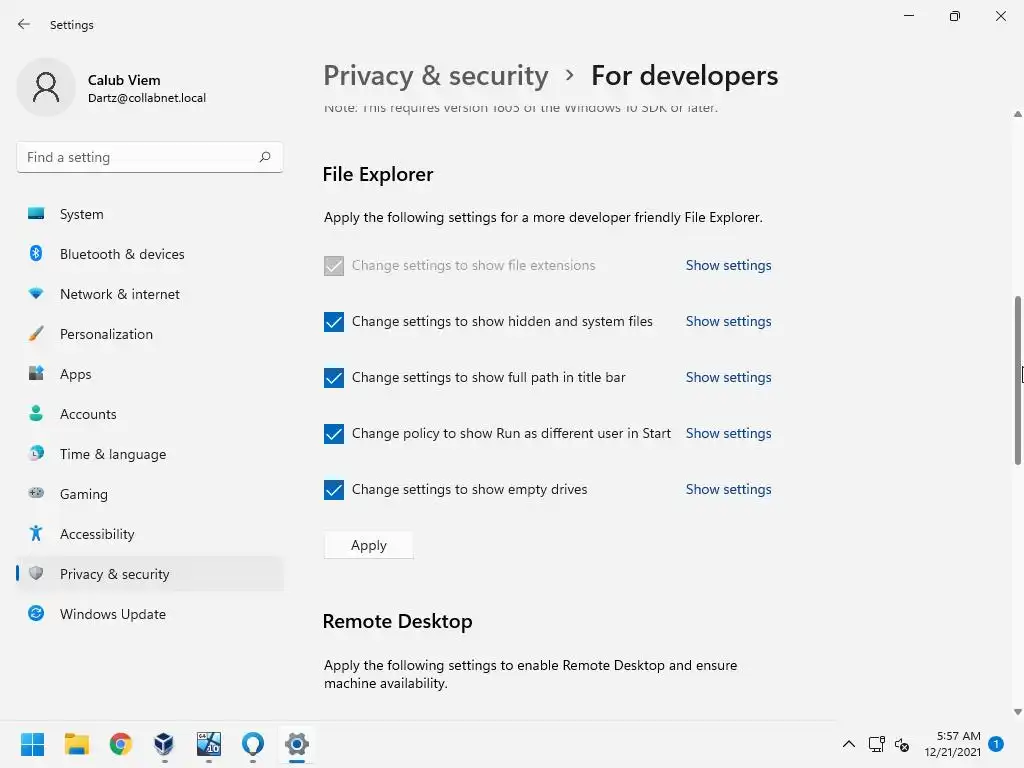
Task: Uncheck show hidden and system files
Action: click(334, 322)
